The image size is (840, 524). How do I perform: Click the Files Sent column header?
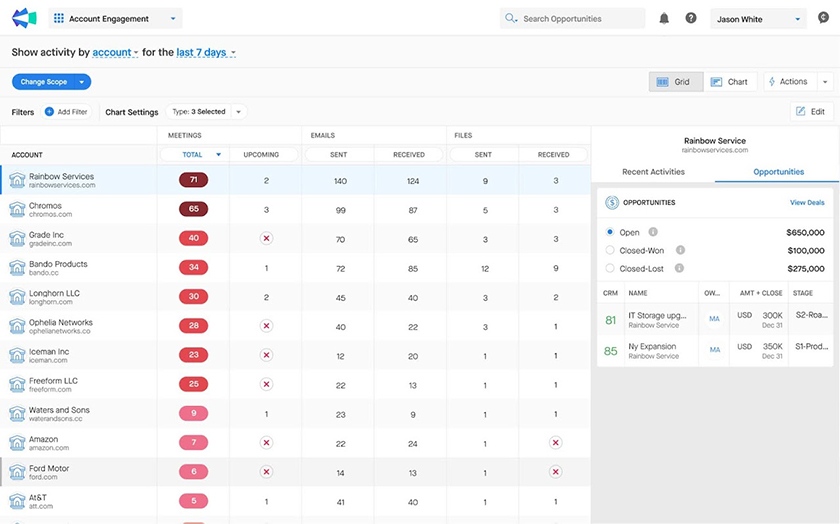point(483,155)
